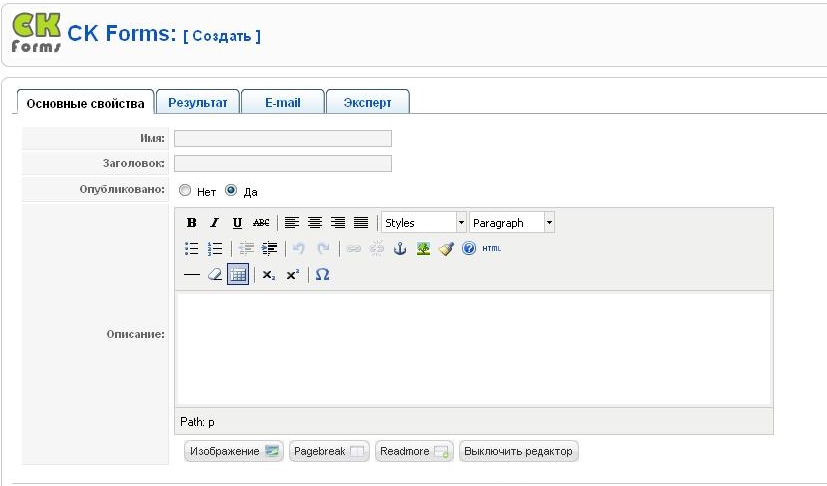Click the insert image tree icon
827x486 pixels.
pos(423,249)
